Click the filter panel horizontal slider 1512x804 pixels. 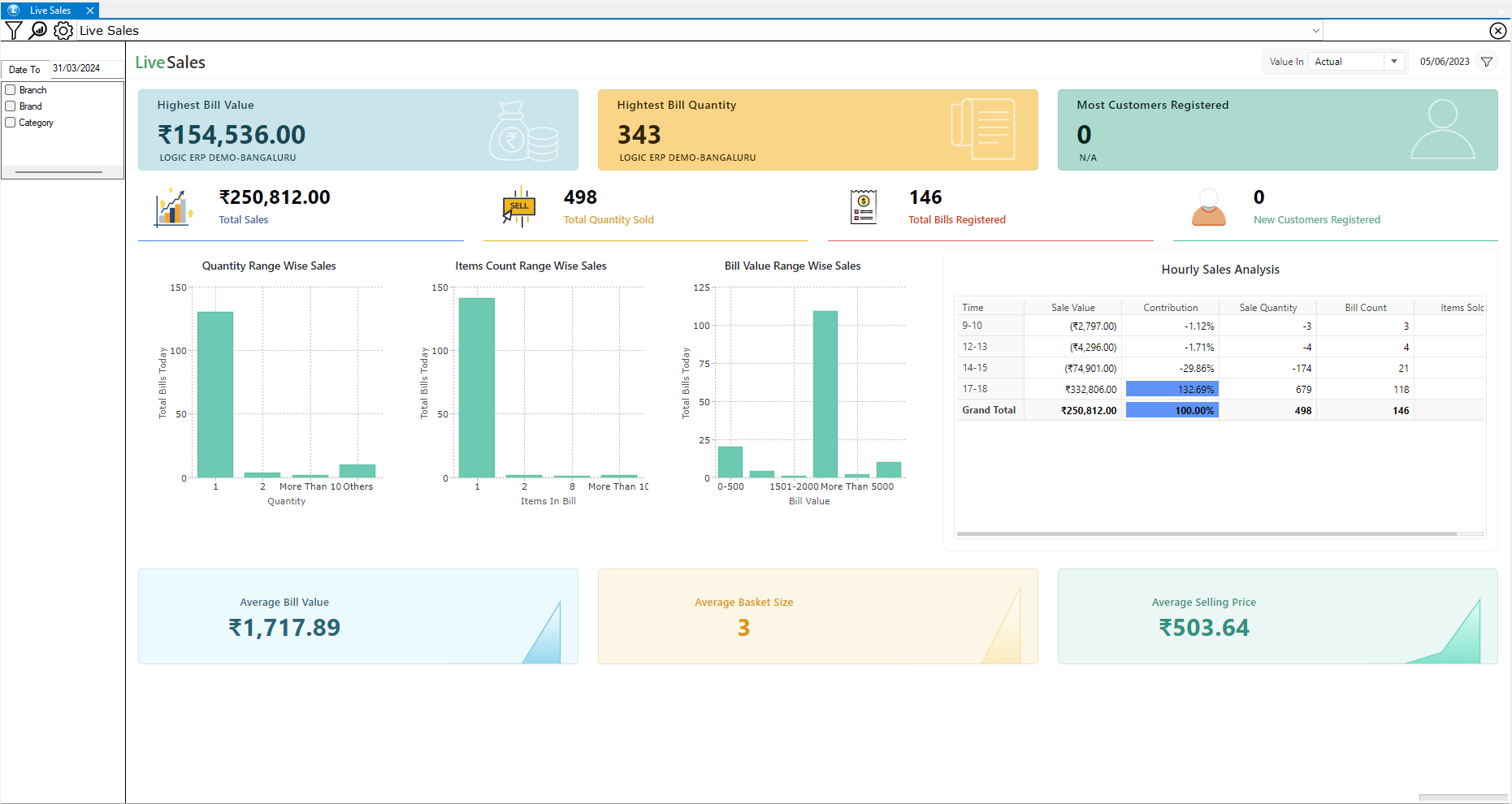pos(58,172)
